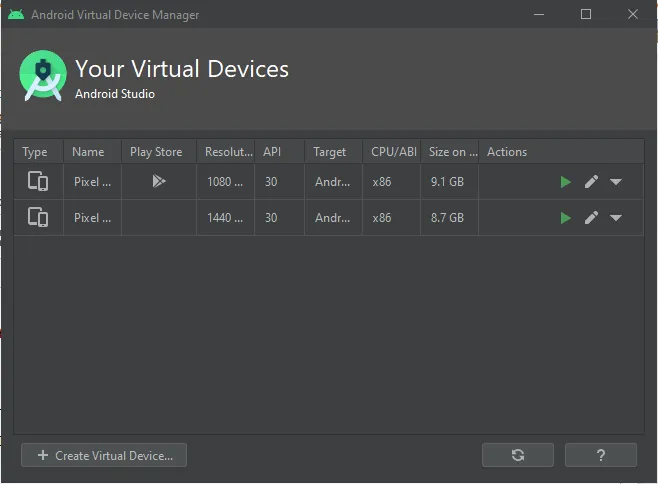Viewport: 658px width, 484px height.
Task: Edit the second Pixel virtual device
Action: pyautogui.click(x=591, y=217)
